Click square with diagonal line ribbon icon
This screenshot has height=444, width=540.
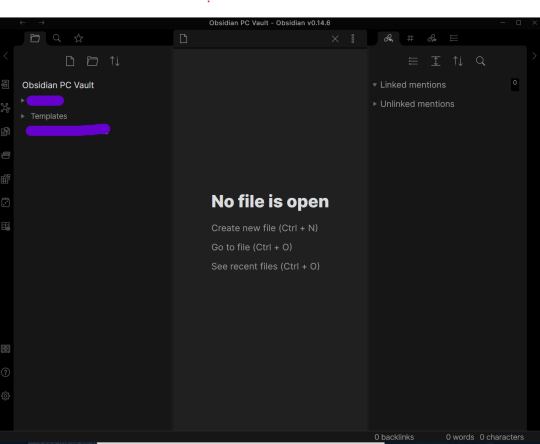click(x=6, y=203)
